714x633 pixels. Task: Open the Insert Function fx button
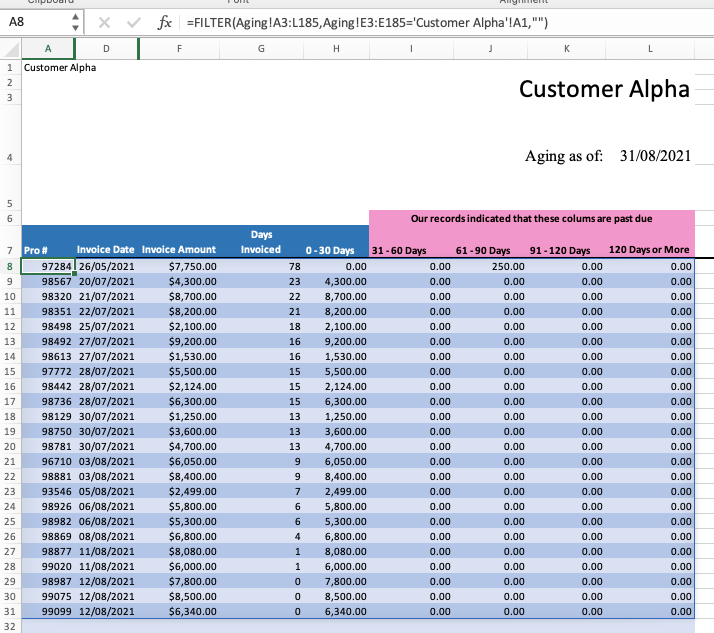164,22
